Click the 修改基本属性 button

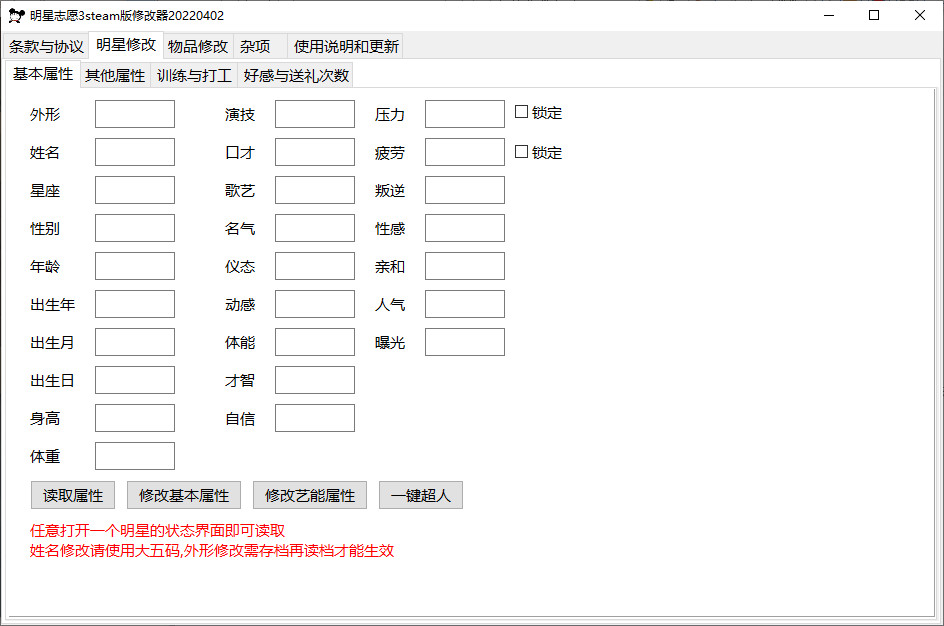(x=184, y=495)
